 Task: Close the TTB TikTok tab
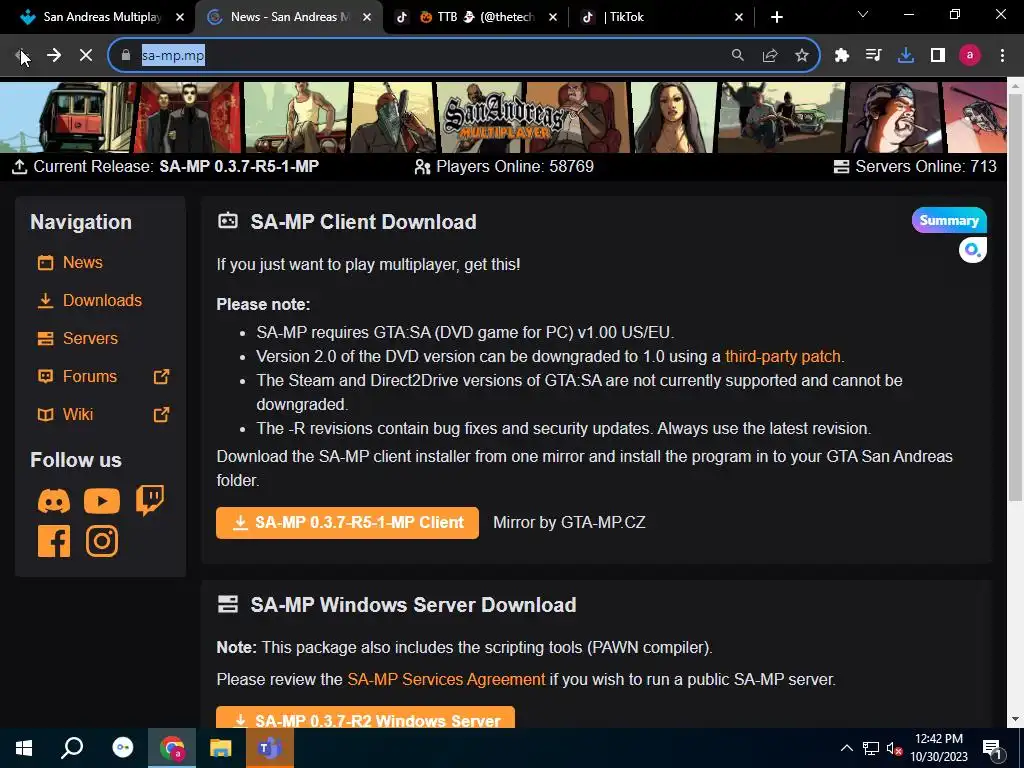tap(553, 17)
